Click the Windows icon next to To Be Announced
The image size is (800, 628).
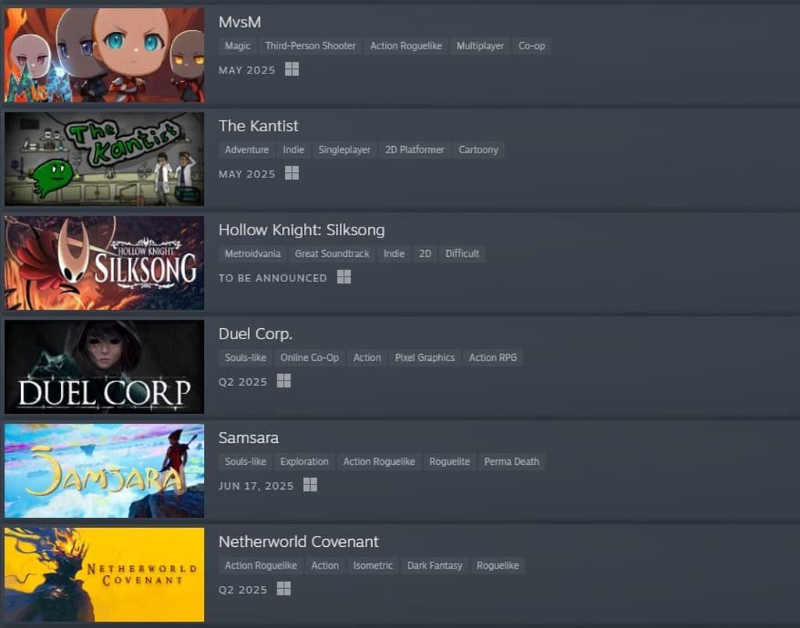point(344,277)
